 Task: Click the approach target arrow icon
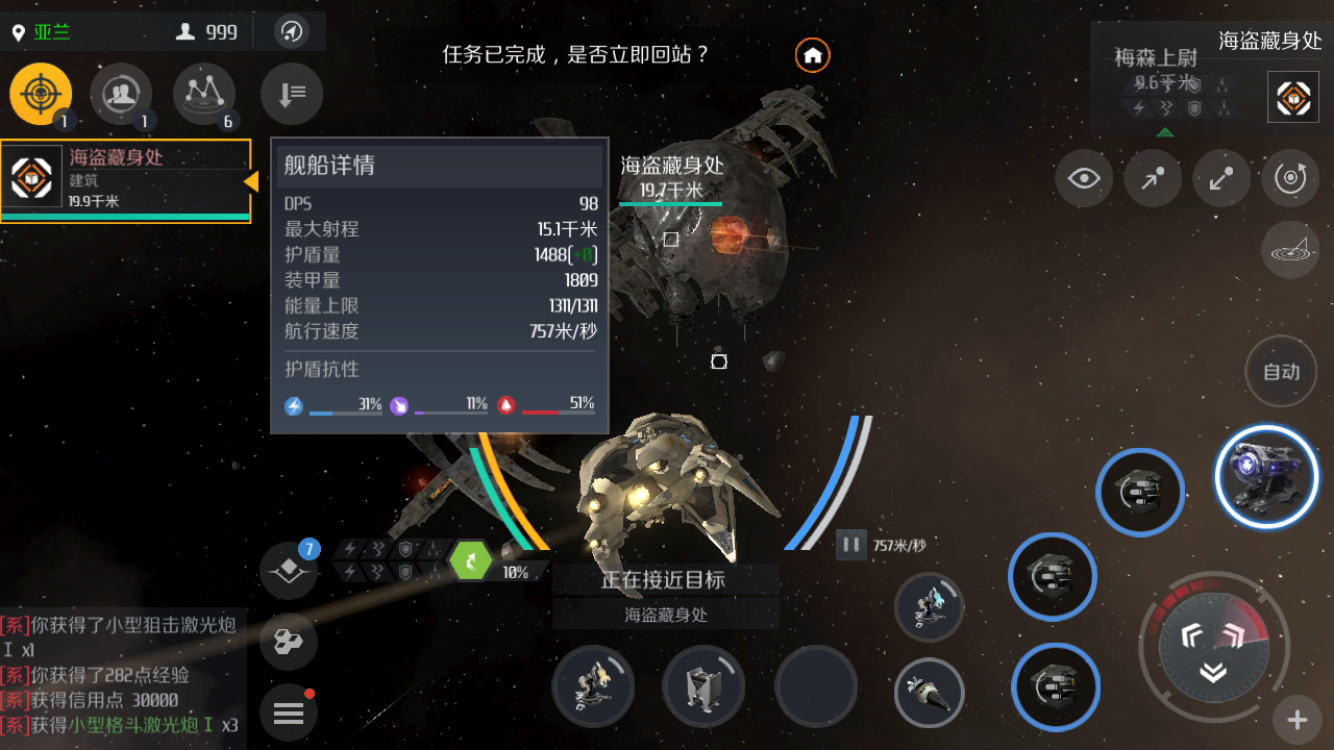(1153, 179)
